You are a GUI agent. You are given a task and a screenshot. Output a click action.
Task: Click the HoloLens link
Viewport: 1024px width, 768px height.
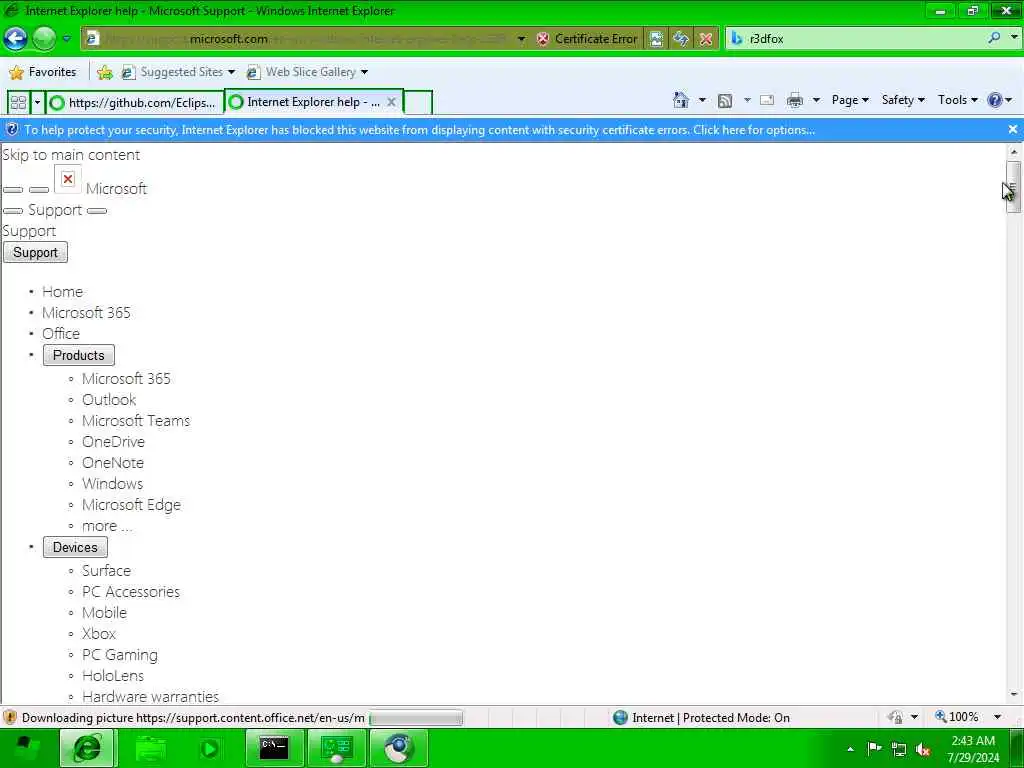[x=113, y=676]
